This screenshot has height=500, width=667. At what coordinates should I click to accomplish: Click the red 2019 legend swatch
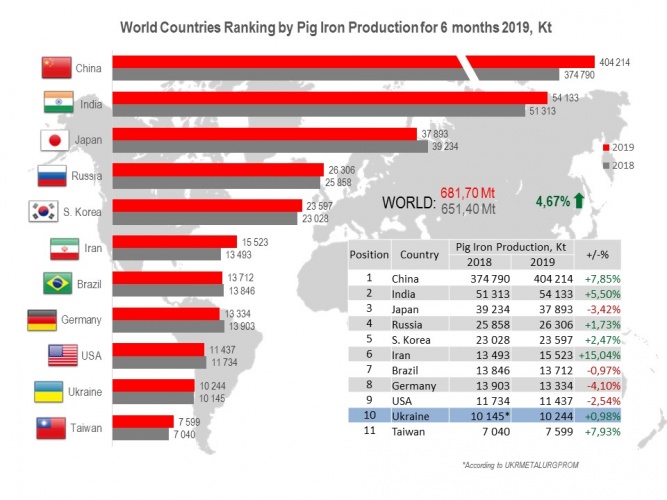[604, 146]
